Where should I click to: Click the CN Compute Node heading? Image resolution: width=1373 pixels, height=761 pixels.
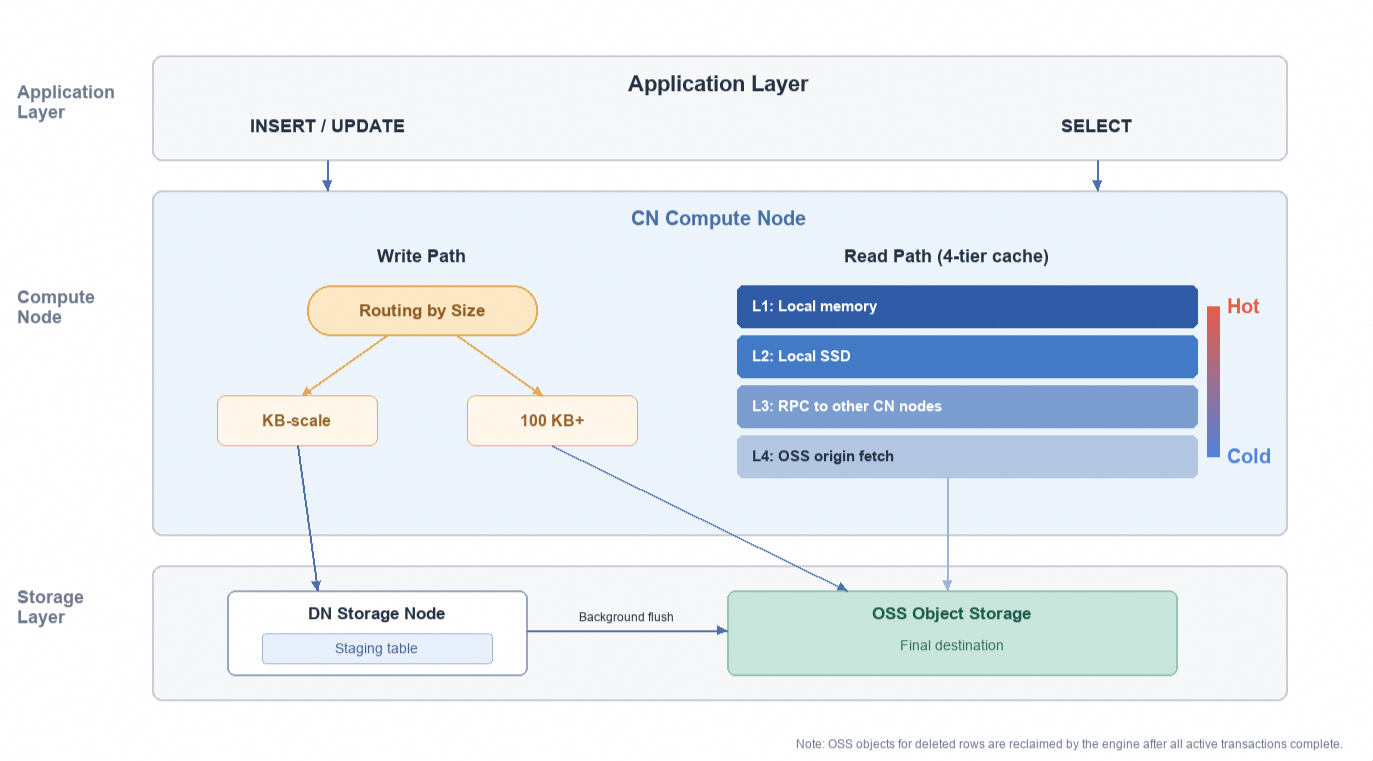tap(718, 218)
